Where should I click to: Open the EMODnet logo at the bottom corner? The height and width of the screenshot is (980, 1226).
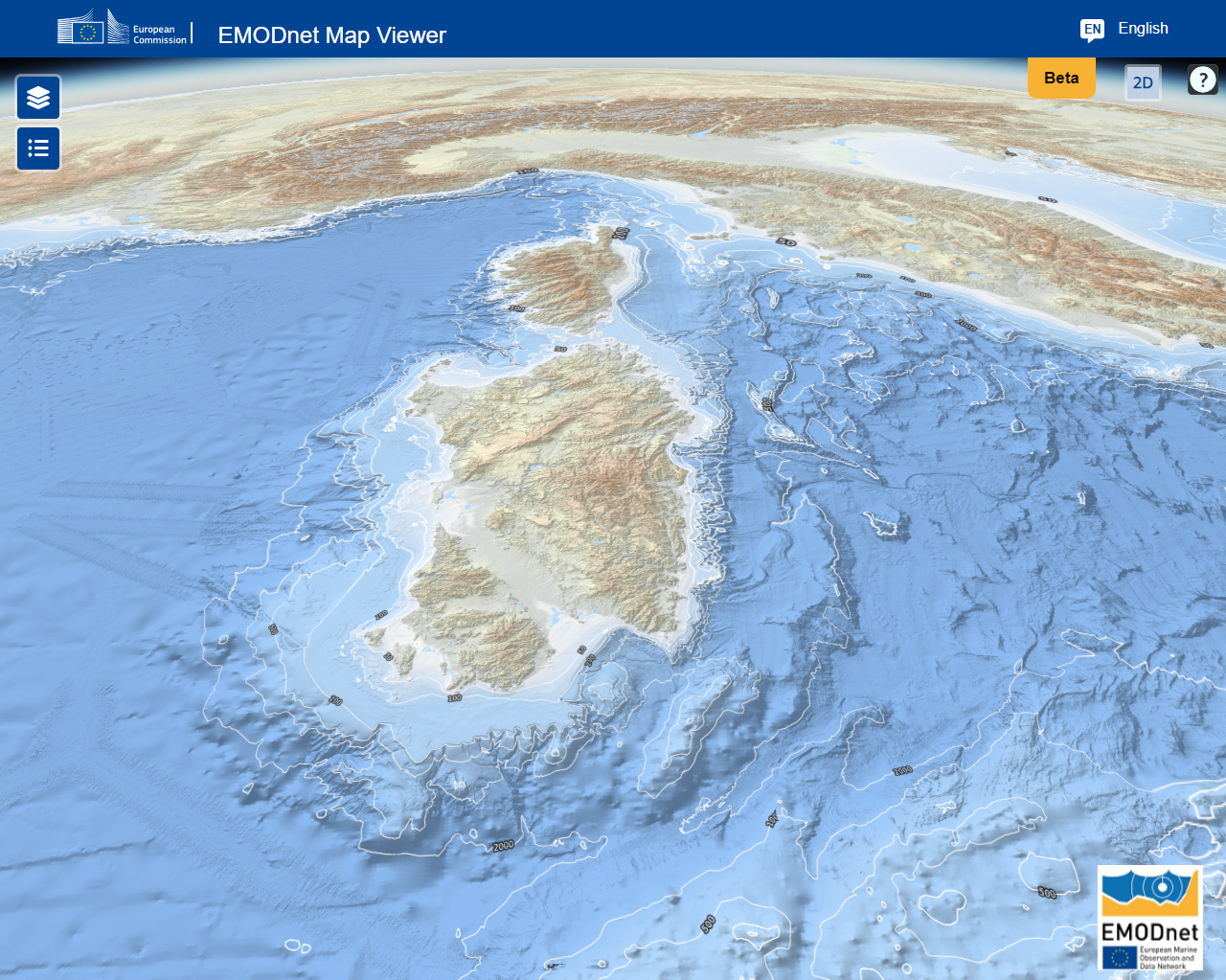(x=1149, y=918)
